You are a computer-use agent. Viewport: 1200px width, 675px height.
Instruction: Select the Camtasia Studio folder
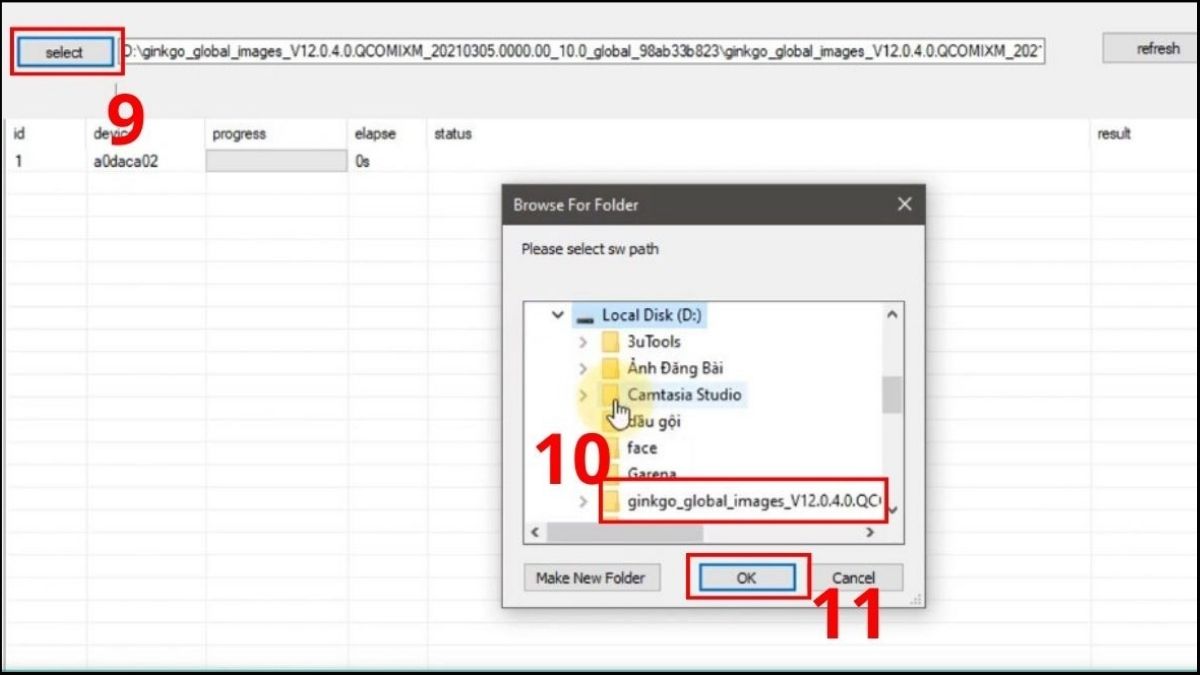(x=685, y=395)
